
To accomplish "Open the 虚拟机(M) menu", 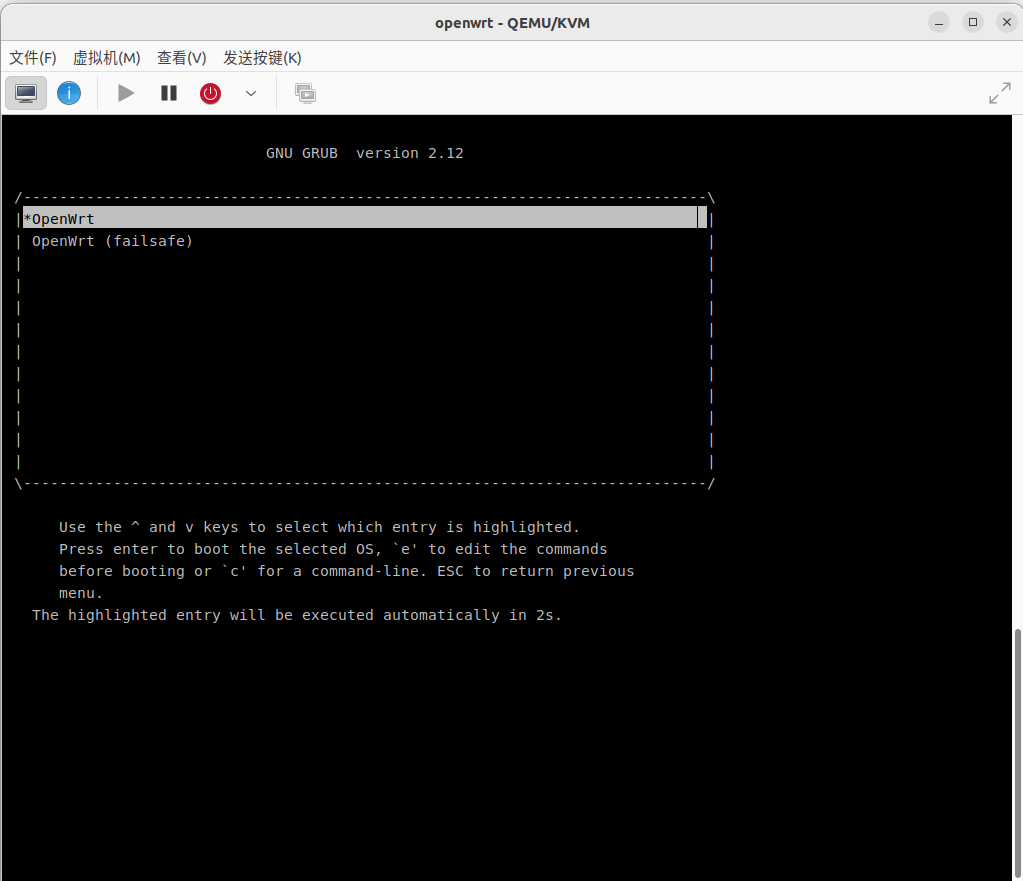I will [x=106, y=58].
